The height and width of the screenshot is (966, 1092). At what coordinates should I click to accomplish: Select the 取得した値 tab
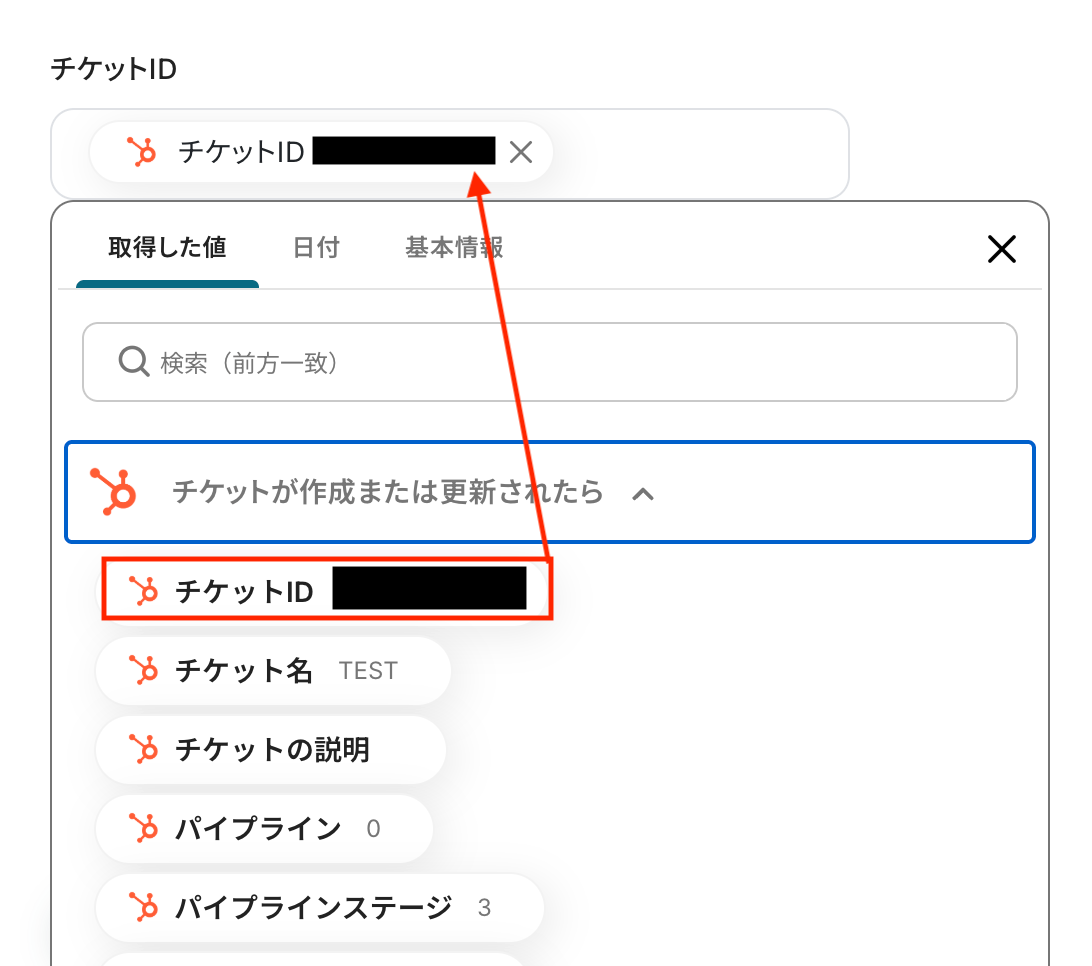(x=167, y=248)
